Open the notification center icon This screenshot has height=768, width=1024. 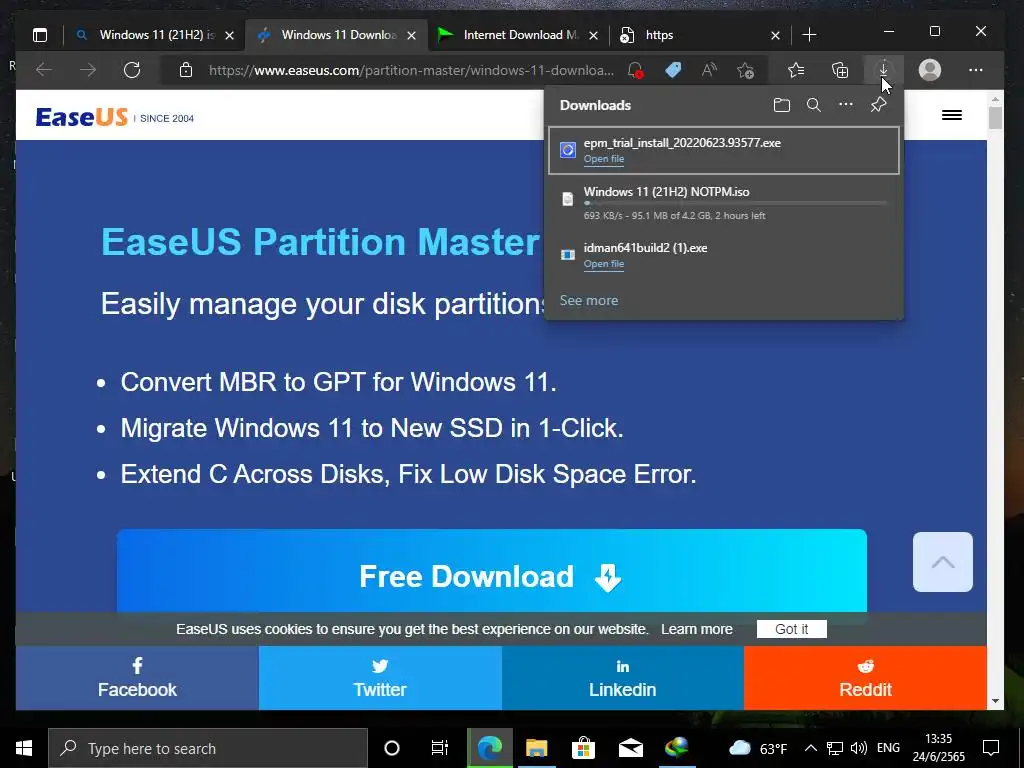(991, 748)
